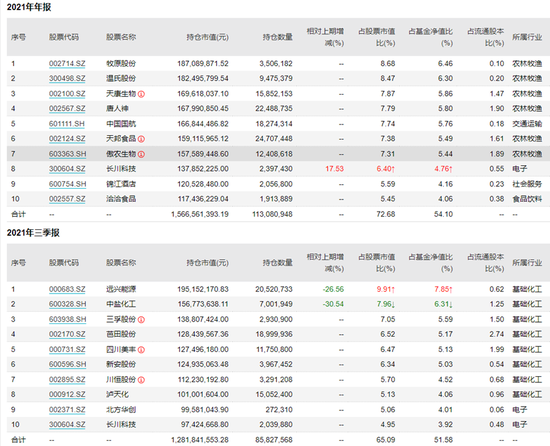Open stock code link 000731.SZ
The image size is (550, 446).
point(67,350)
